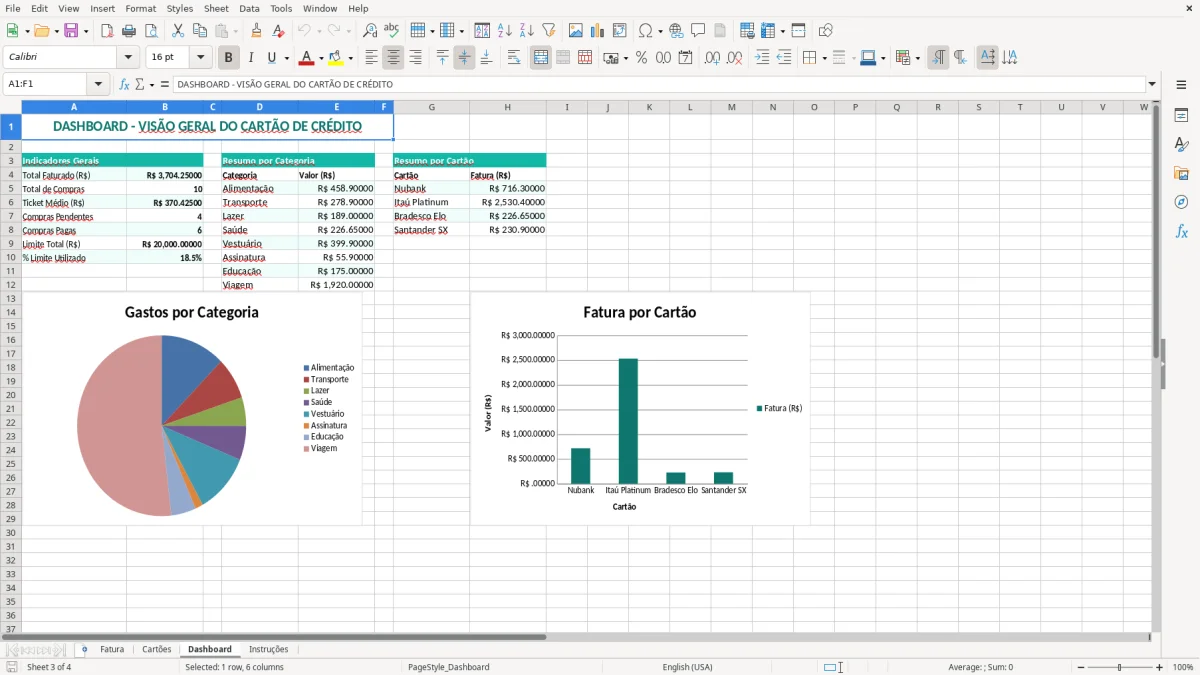Open sidebar Gallery panel icon
Viewport: 1200px width, 675px height.
pos(1181,174)
